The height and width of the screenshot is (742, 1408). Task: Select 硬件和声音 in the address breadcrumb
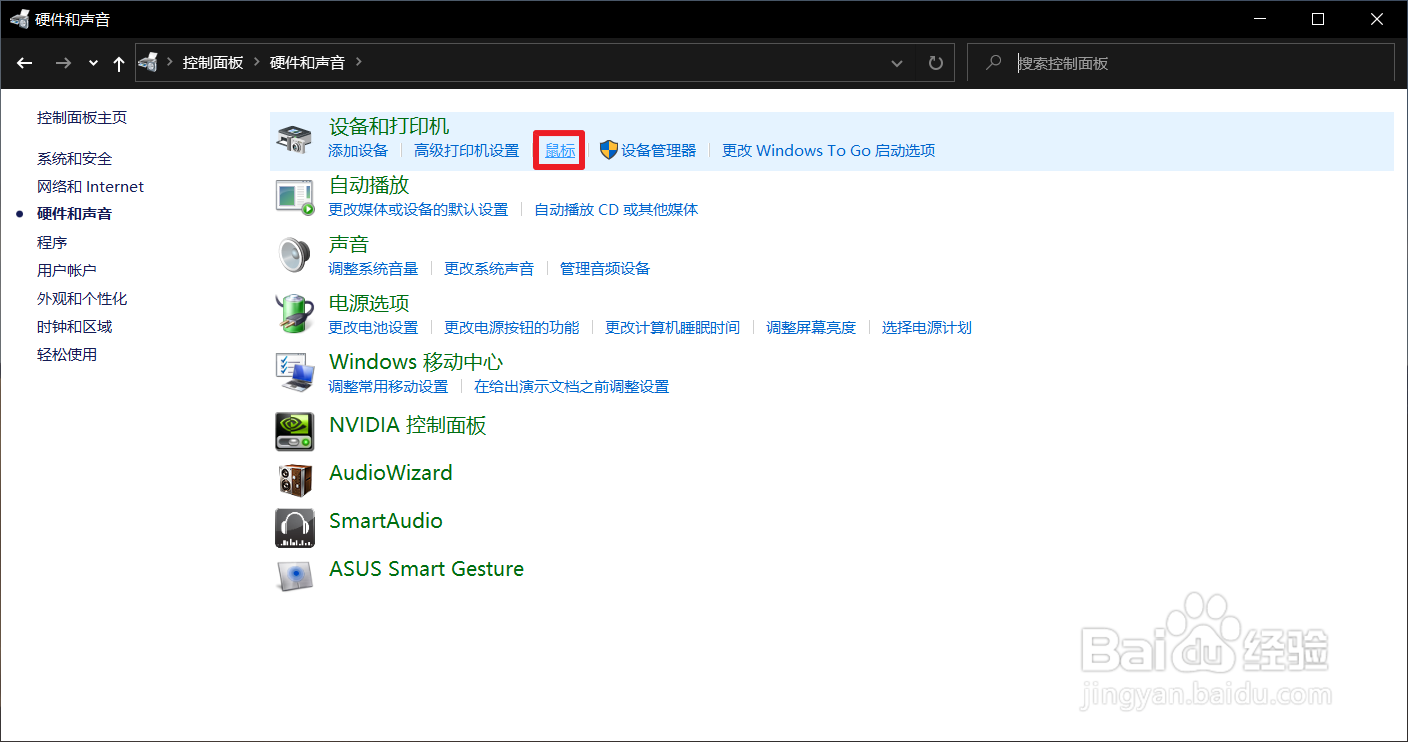pos(307,63)
